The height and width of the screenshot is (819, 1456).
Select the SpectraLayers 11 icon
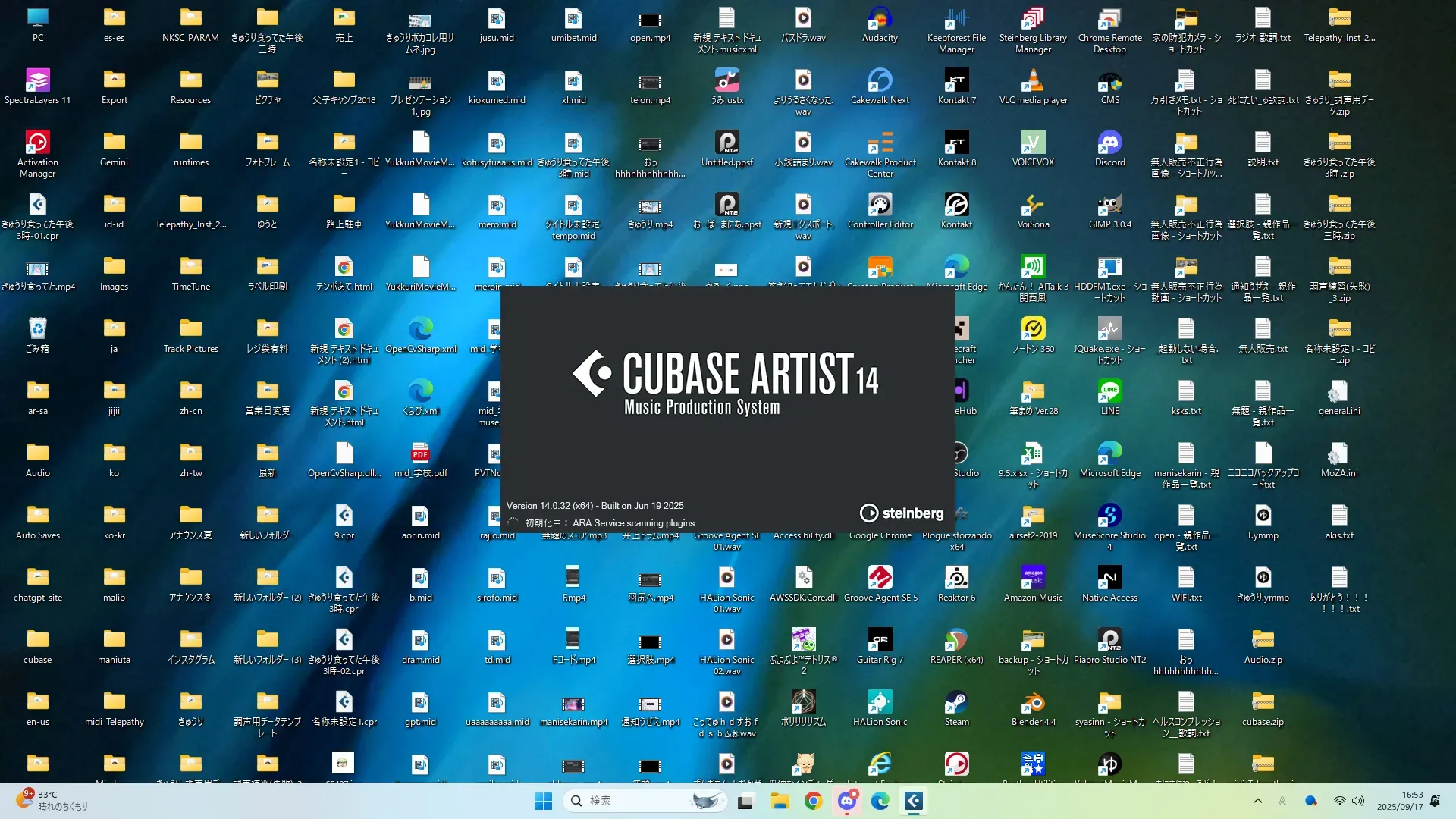[x=37, y=81]
